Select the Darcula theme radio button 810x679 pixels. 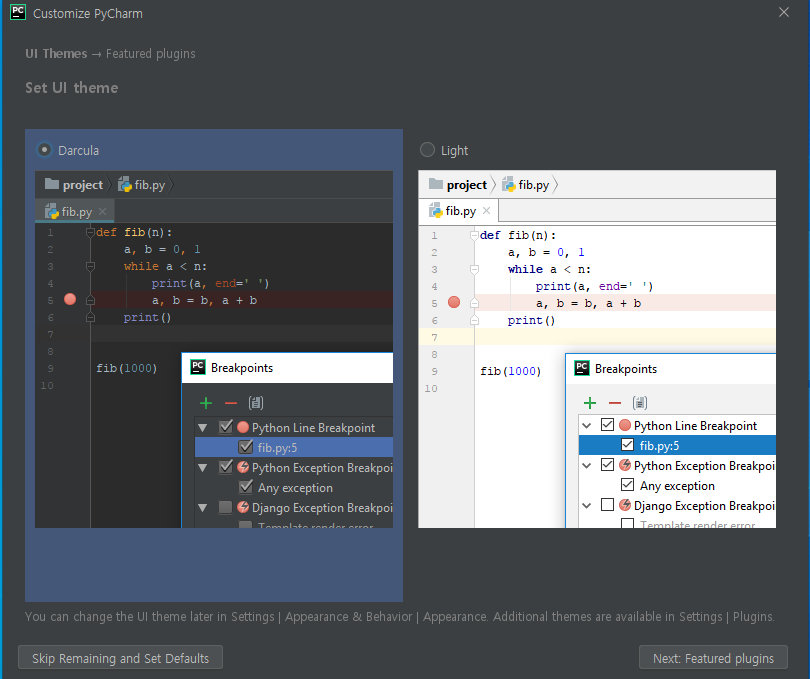[x=44, y=150]
